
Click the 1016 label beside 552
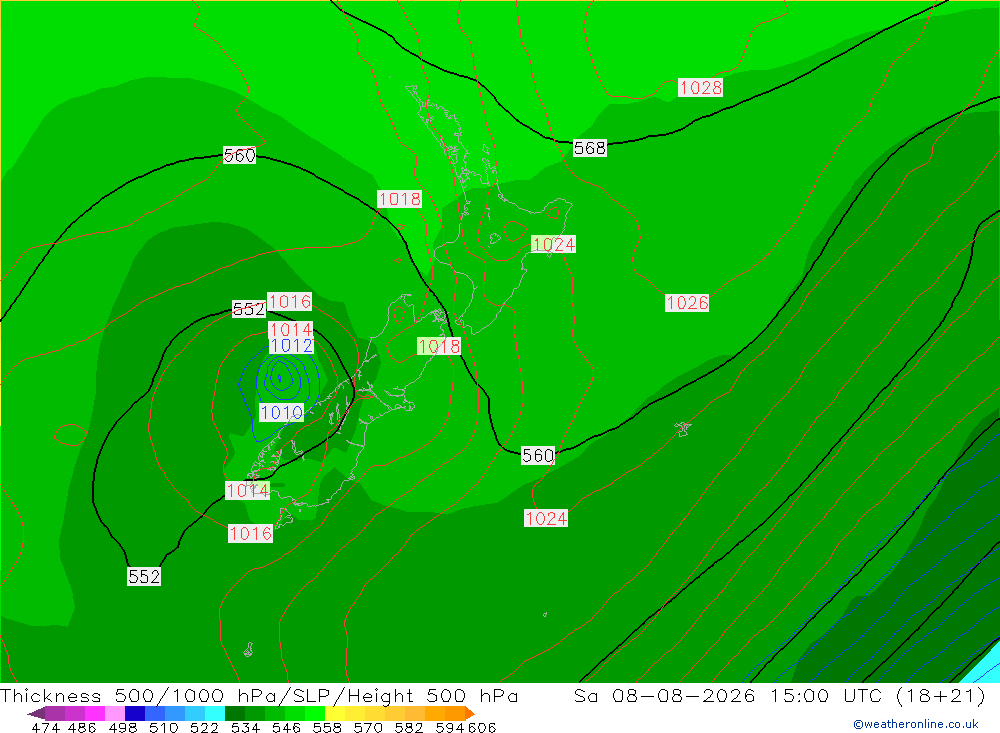click(x=290, y=302)
